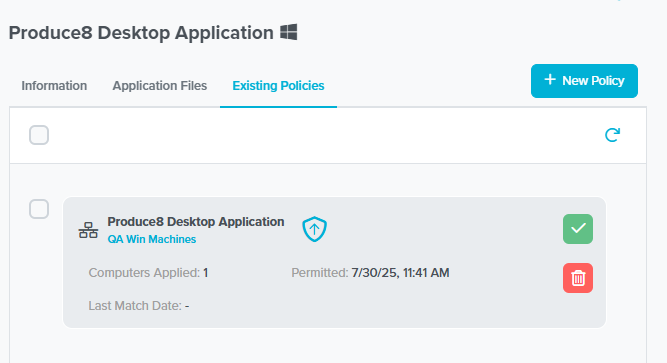The width and height of the screenshot is (667, 363).
Task: Follow the QA Win Machines link
Action: click(x=151, y=239)
